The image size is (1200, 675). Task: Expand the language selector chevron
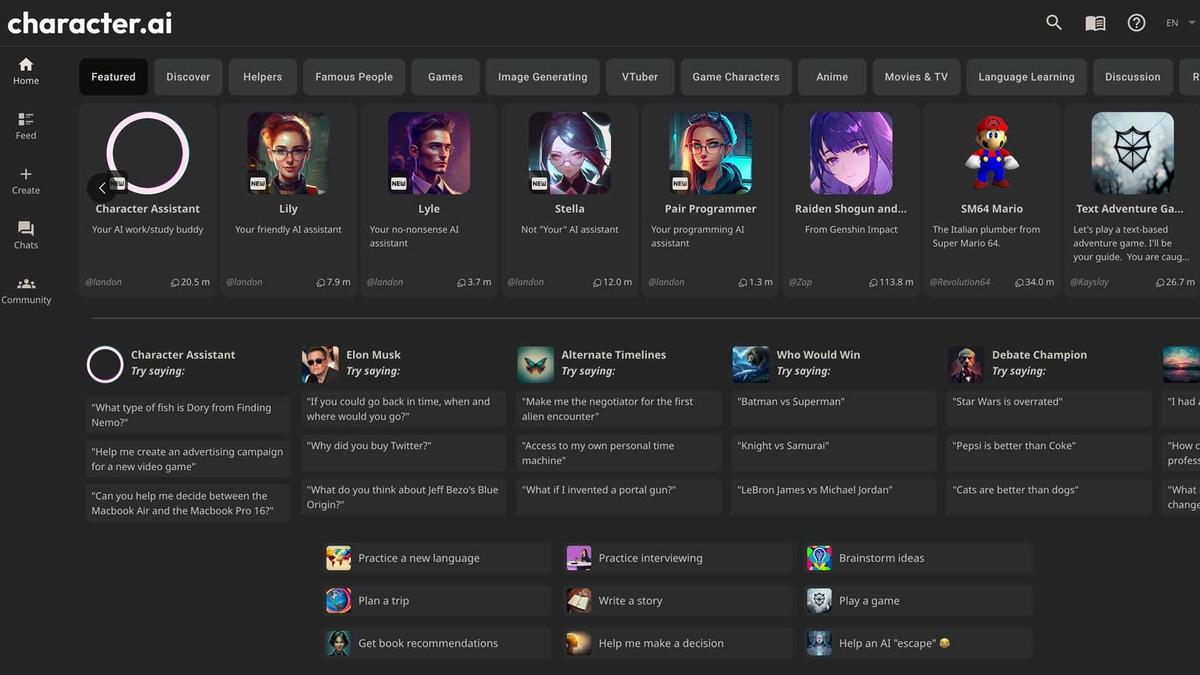tap(1191, 22)
